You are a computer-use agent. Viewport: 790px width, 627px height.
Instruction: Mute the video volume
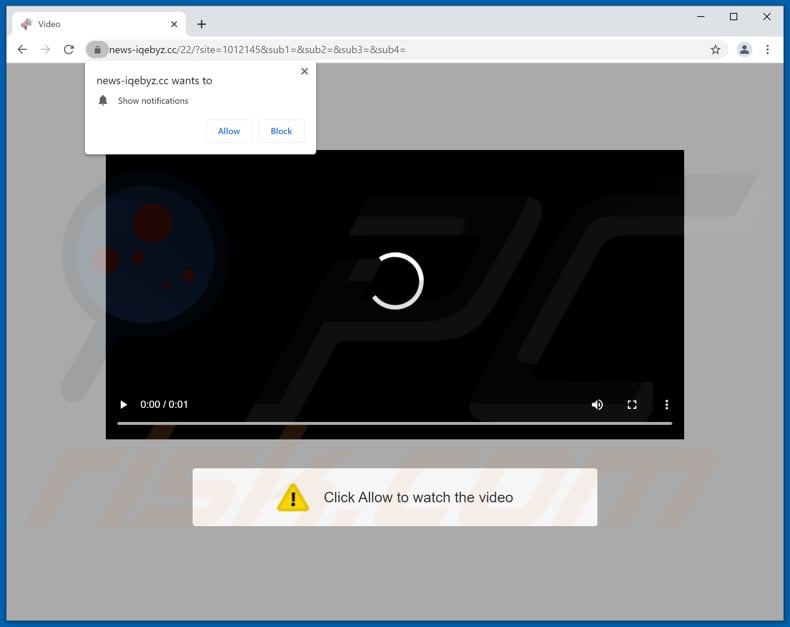(x=597, y=404)
